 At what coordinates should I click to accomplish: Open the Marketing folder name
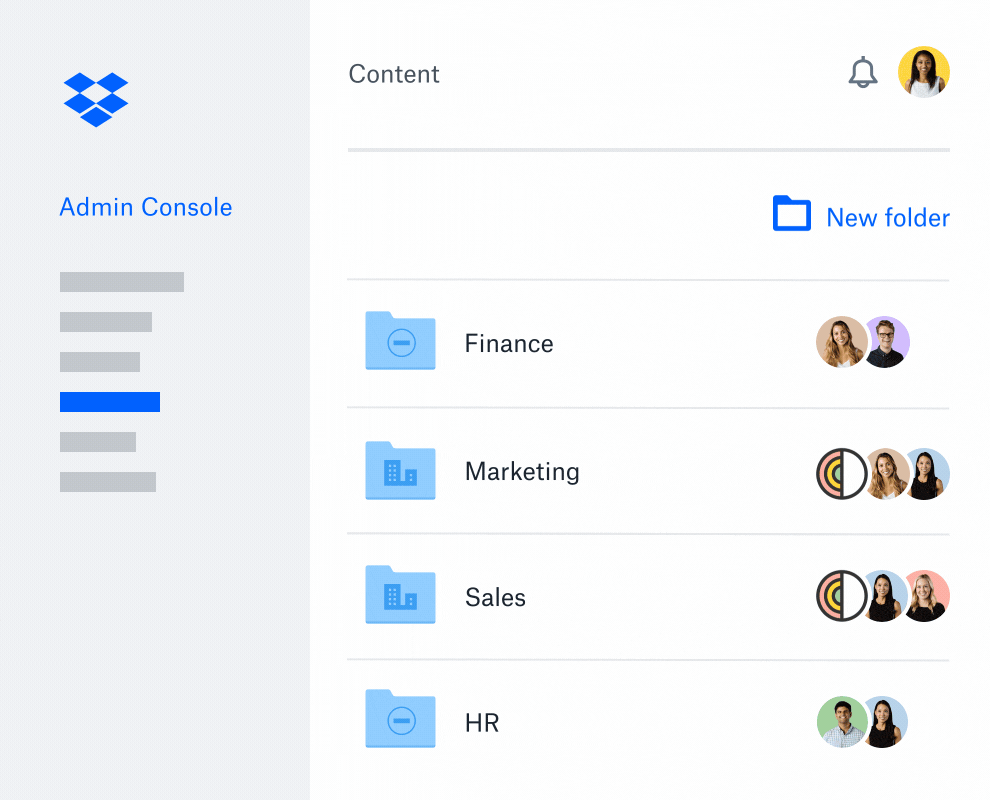click(x=522, y=471)
